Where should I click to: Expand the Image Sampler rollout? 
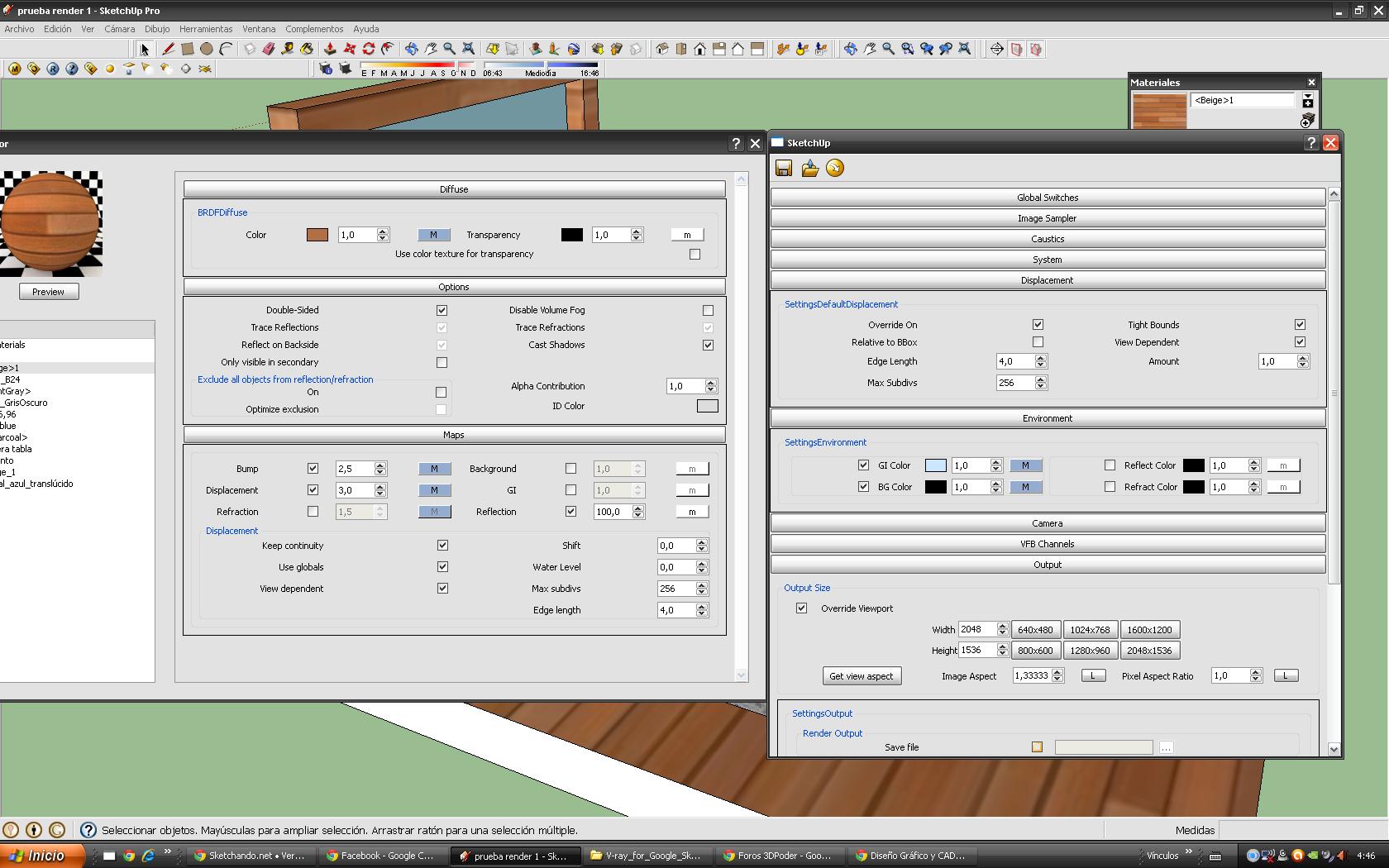(x=1048, y=218)
